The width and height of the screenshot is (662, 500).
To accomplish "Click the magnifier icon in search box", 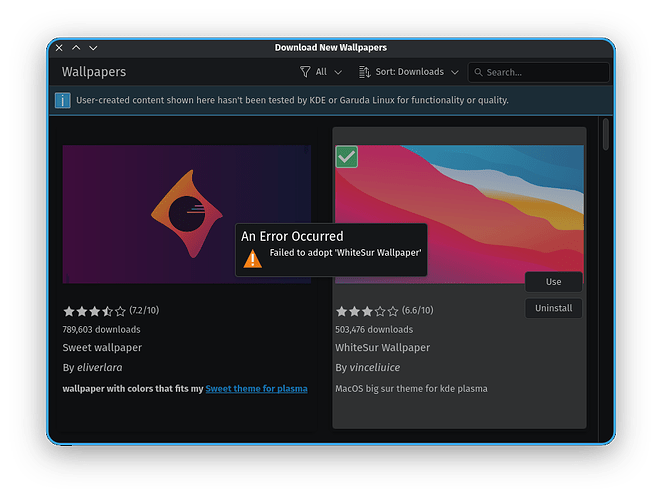I will pos(478,72).
